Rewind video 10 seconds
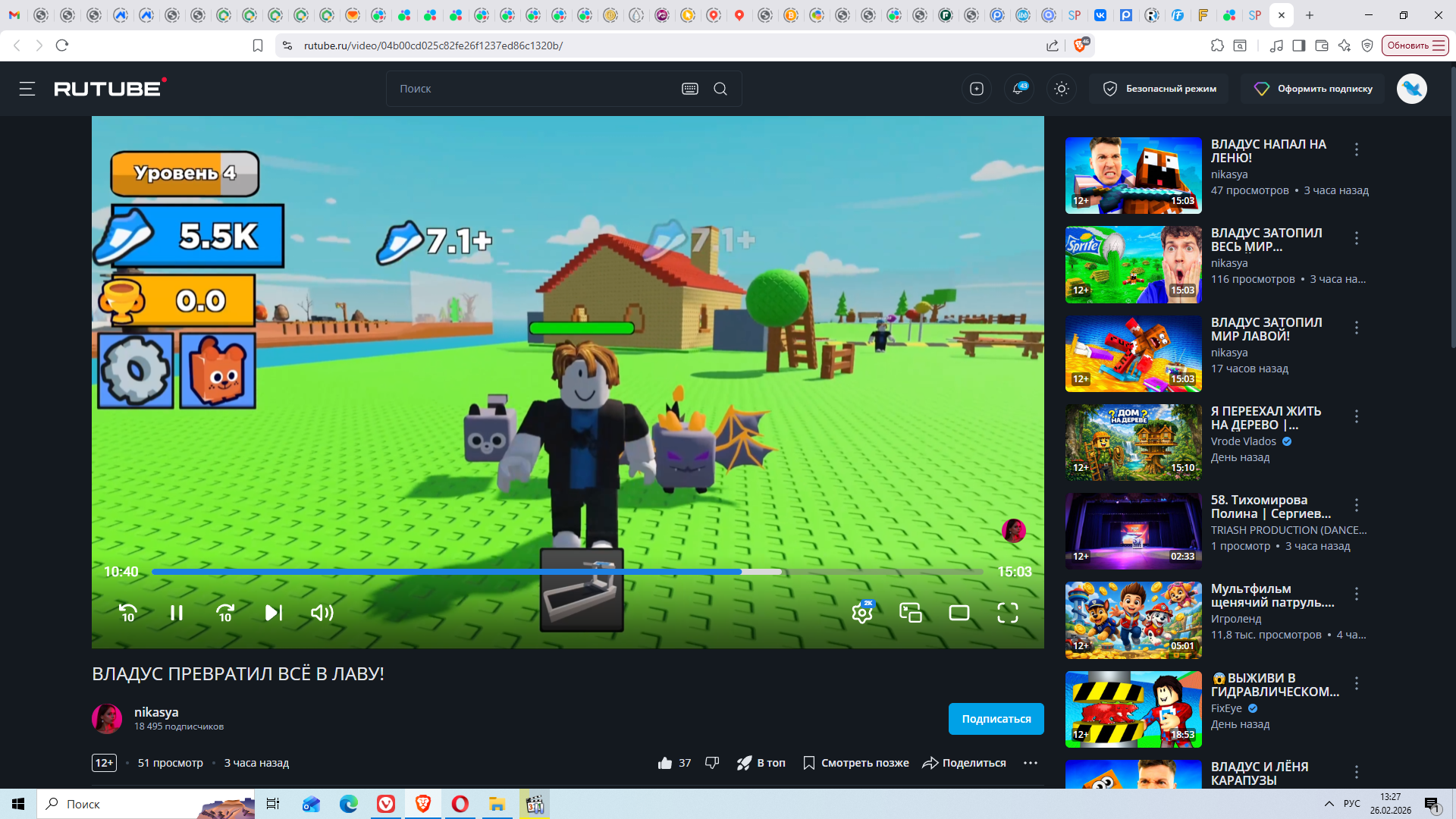This screenshot has width=1456, height=819. click(x=128, y=613)
